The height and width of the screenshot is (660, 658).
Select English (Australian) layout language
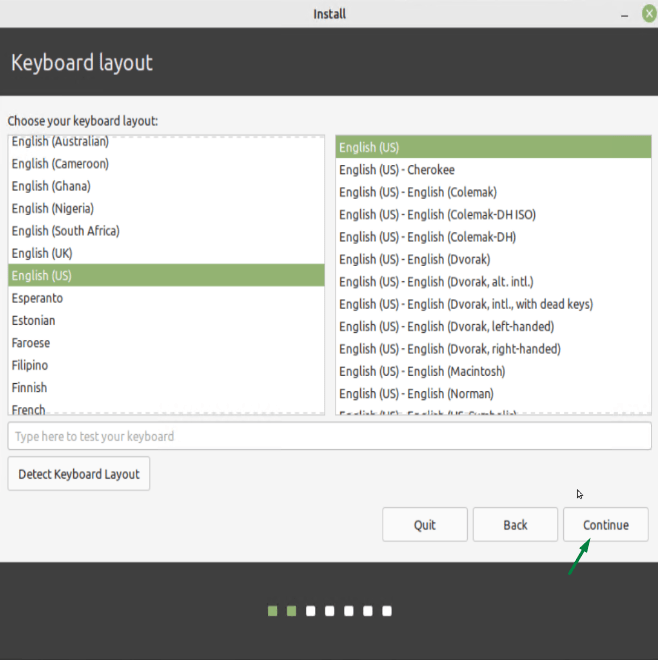tap(60, 142)
